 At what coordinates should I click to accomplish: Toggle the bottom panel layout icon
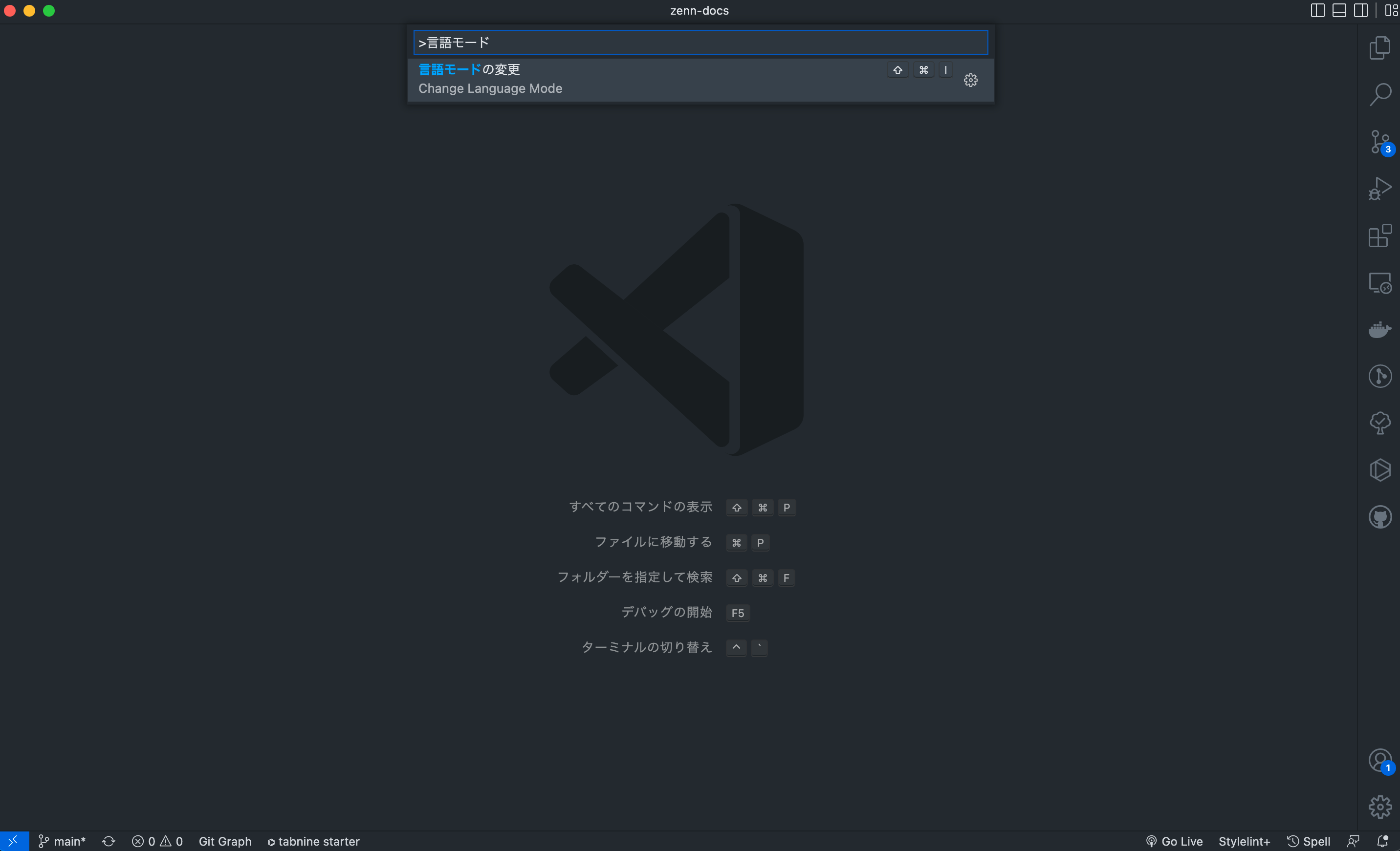tap(1339, 11)
